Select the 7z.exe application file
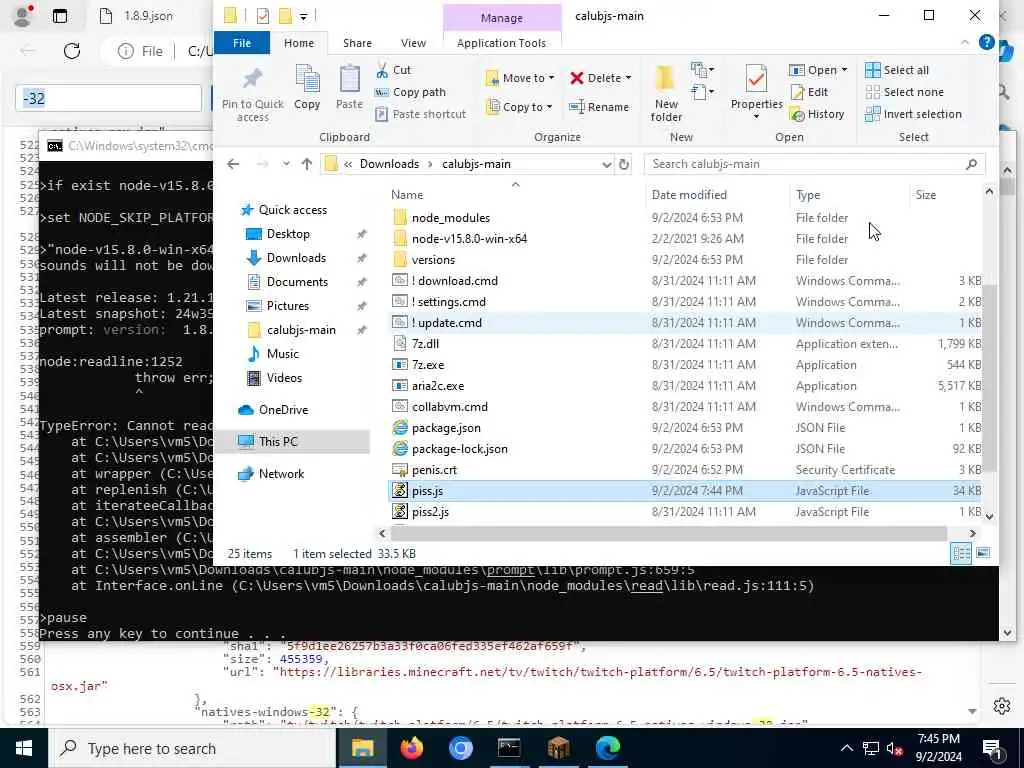This screenshot has width=1024, height=768. coord(428,365)
